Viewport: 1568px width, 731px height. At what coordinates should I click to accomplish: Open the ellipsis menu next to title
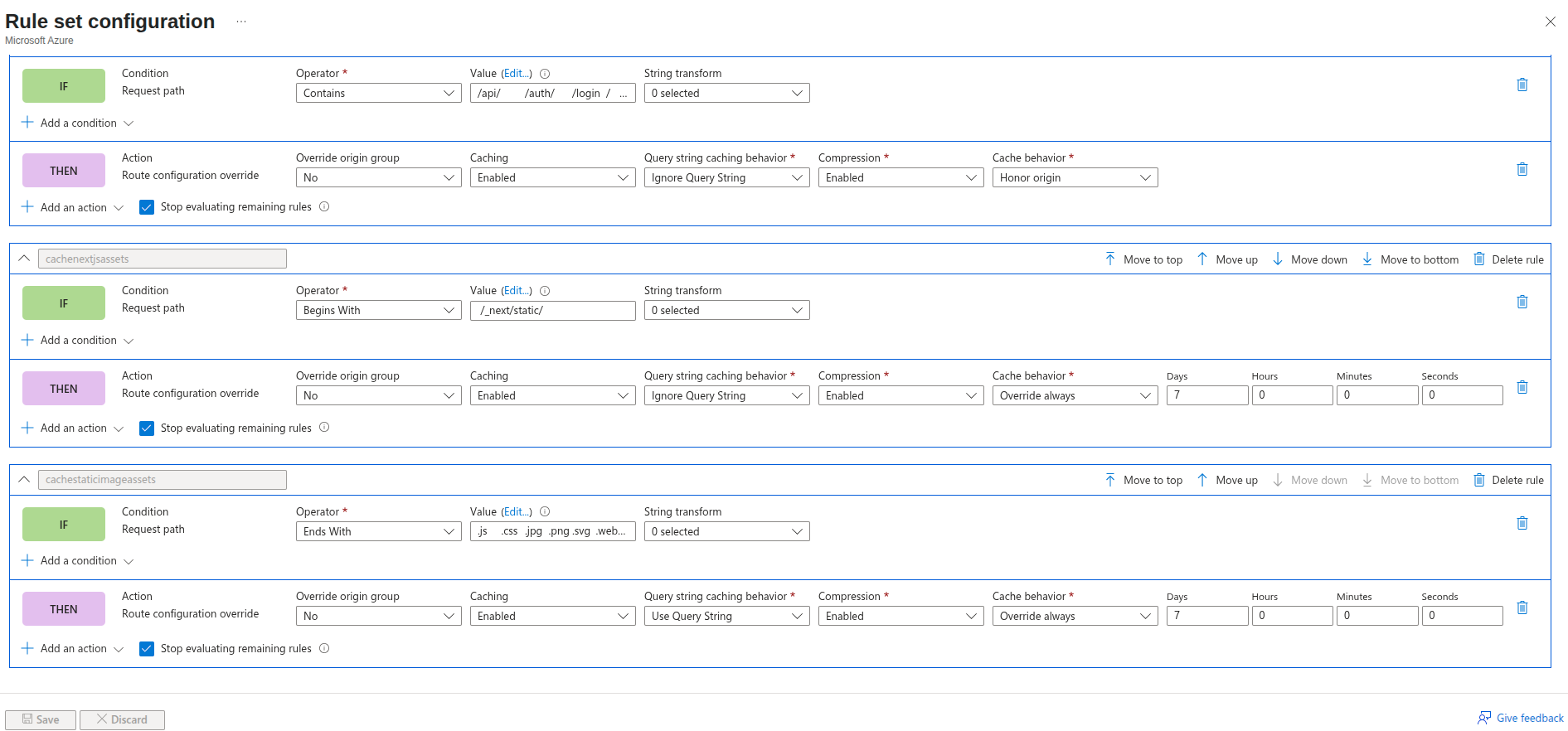pyautogui.click(x=241, y=22)
